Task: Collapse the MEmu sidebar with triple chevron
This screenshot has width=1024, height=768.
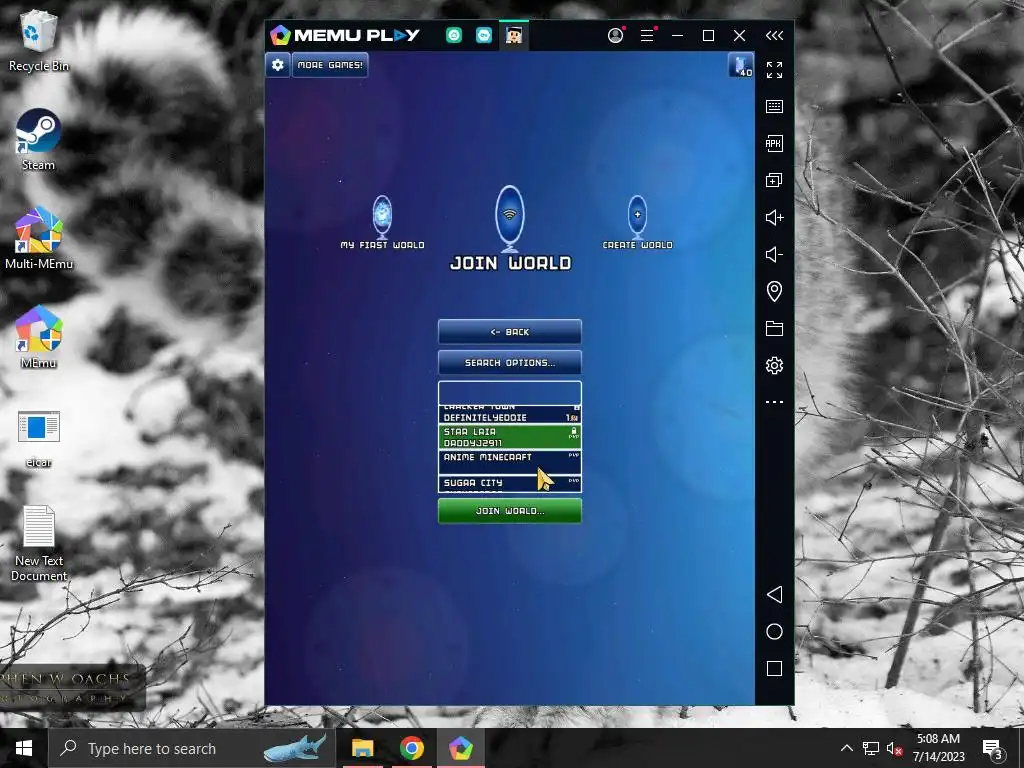Action: click(x=775, y=35)
